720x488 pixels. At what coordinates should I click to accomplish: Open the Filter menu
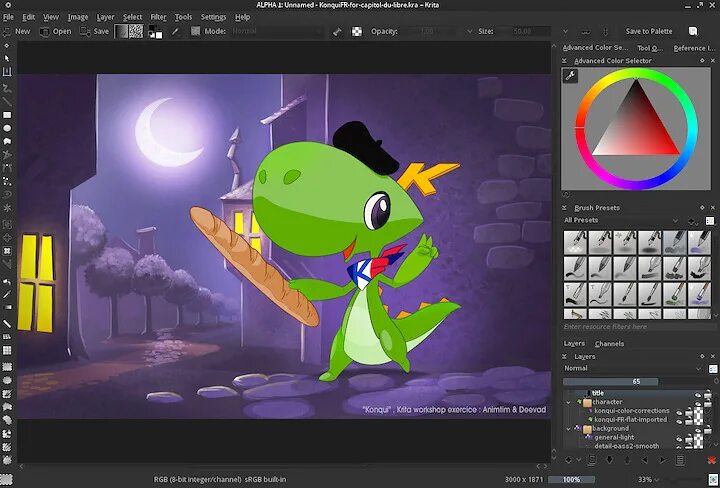[158, 17]
